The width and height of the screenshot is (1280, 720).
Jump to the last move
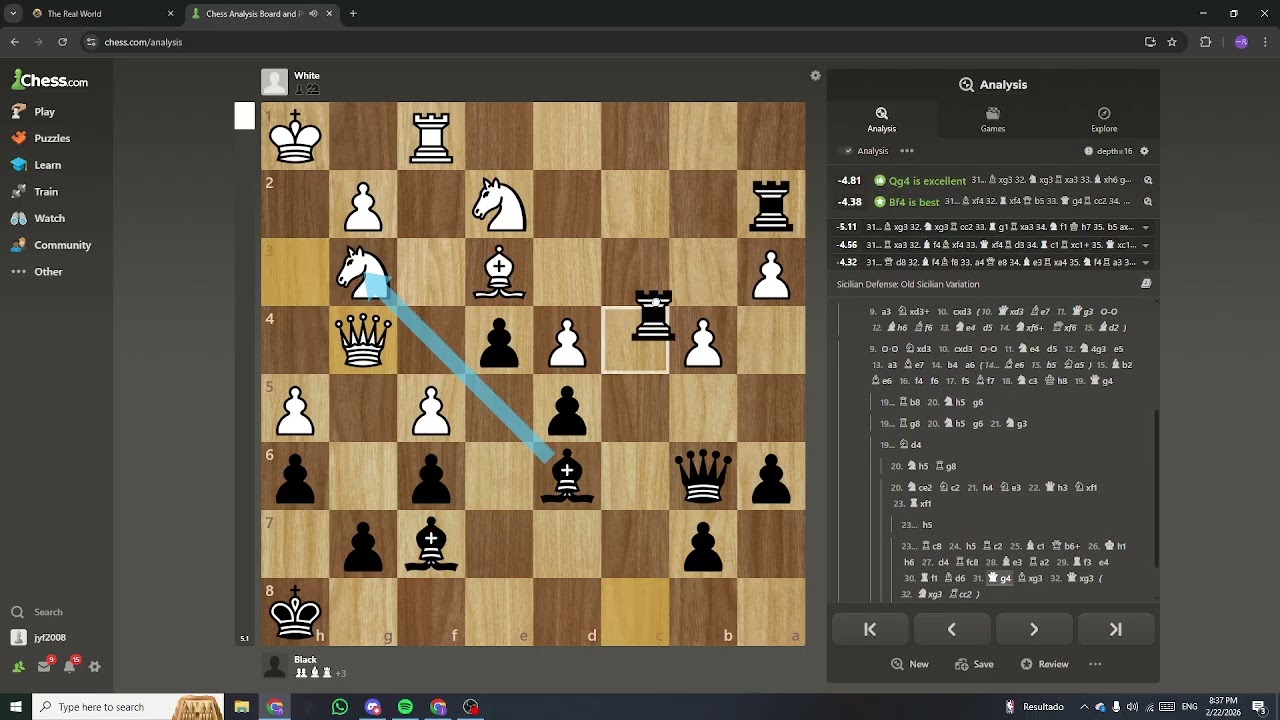point(1116,629)
